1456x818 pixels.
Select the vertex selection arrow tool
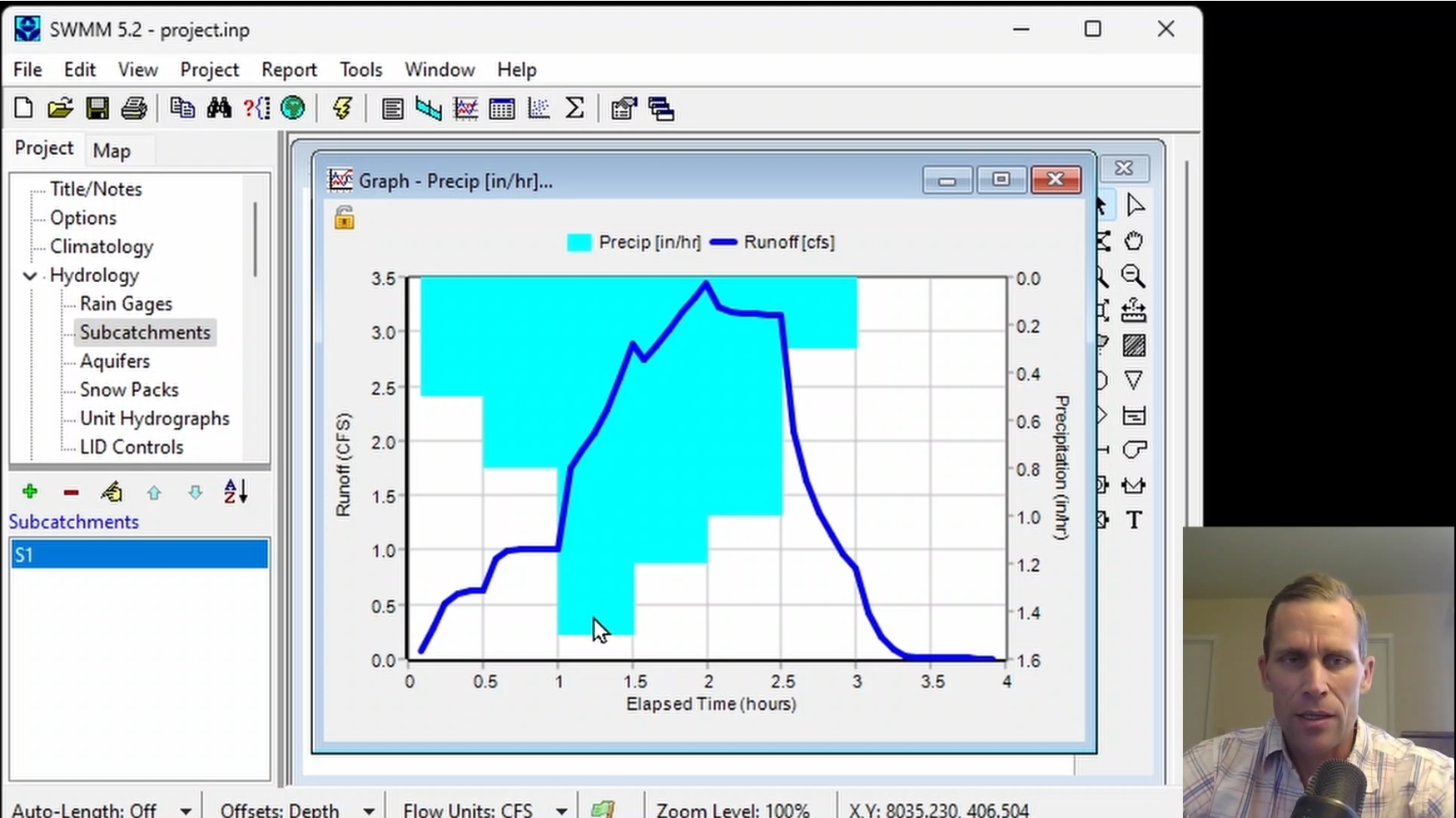1135,206
